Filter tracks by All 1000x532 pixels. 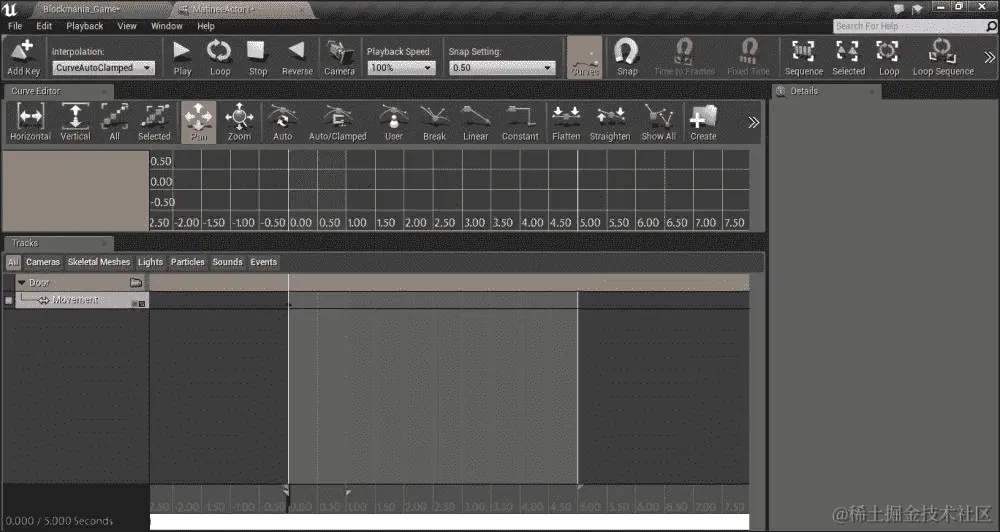13,262
